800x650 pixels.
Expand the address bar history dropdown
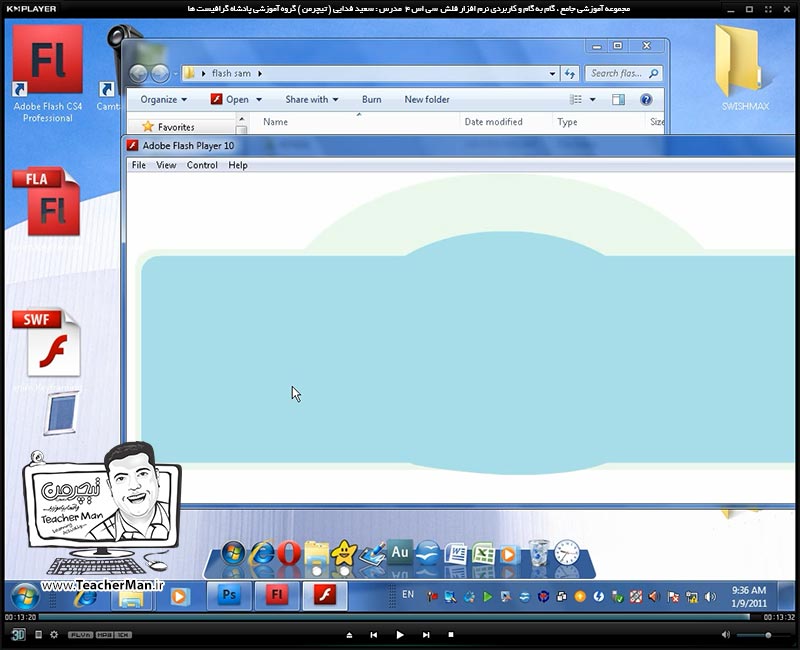(x=552, y=73)
